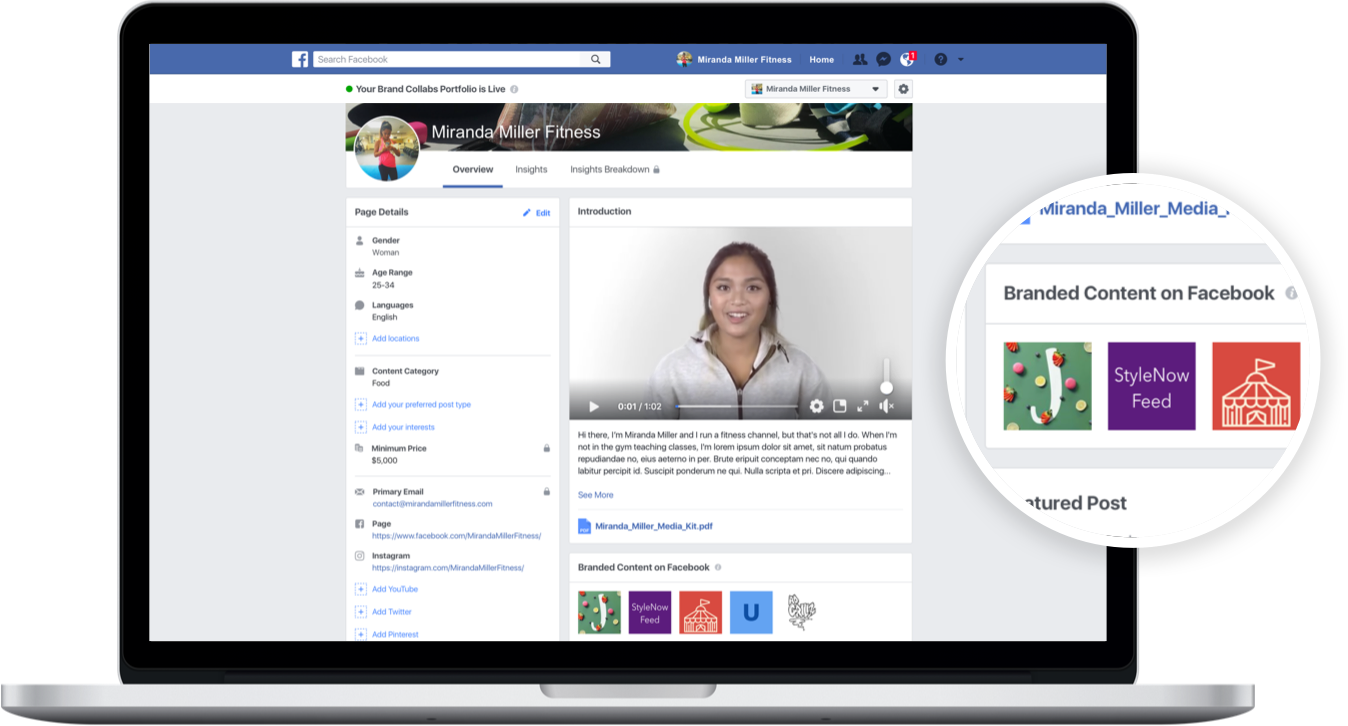Screen dimensions: 1348x726
Task: Click the plus icon for Add Twitter
Action: (361, 612)
